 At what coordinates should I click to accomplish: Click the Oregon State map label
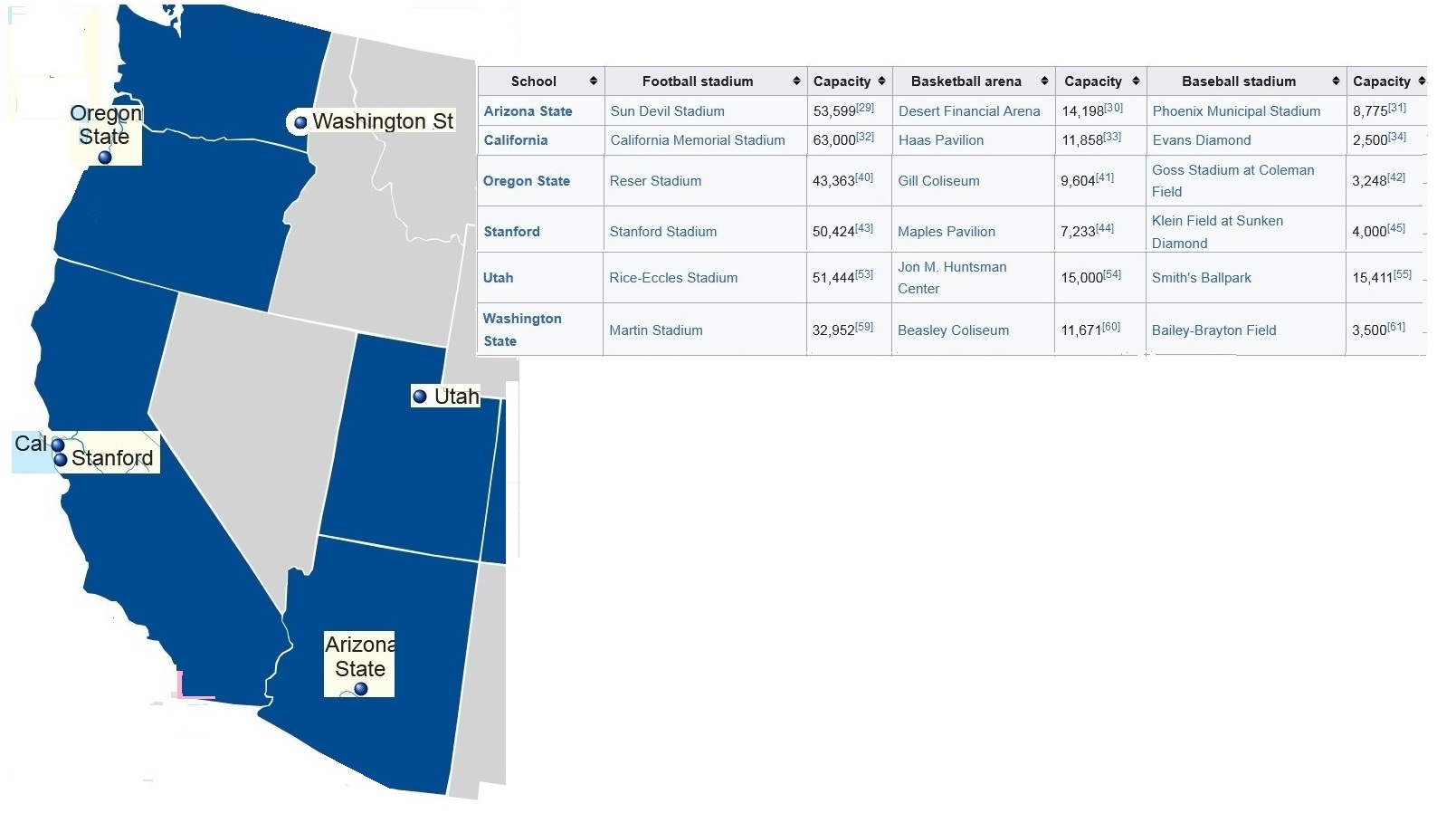click(106, 125)
